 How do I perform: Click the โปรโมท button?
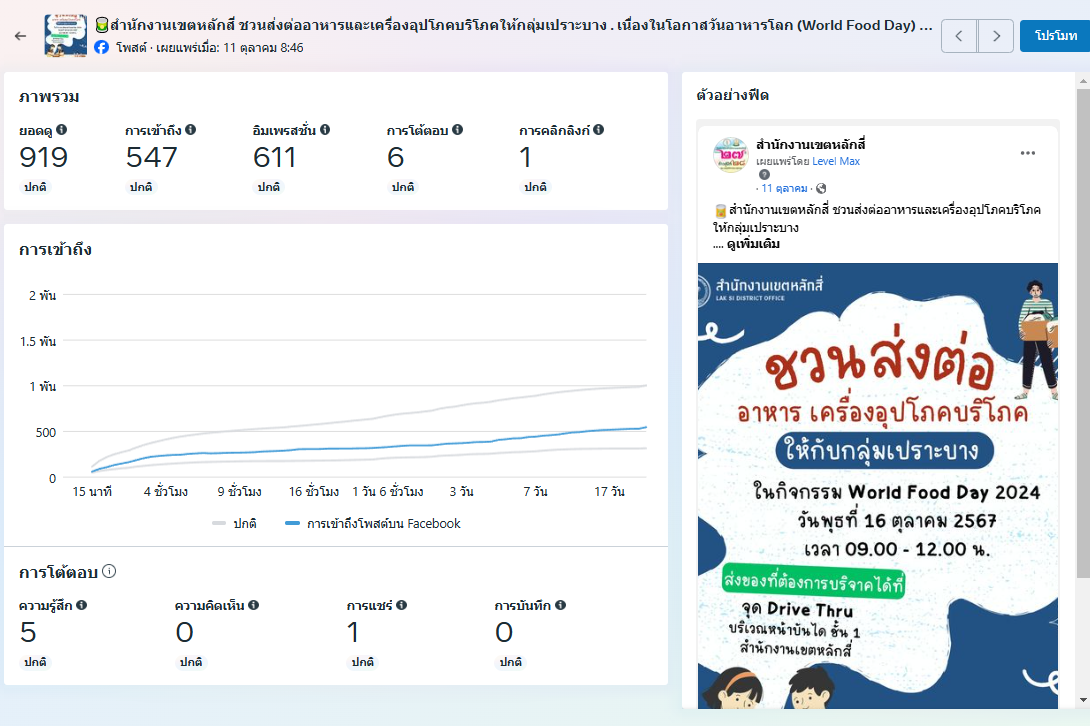[x=1055, y=36]
